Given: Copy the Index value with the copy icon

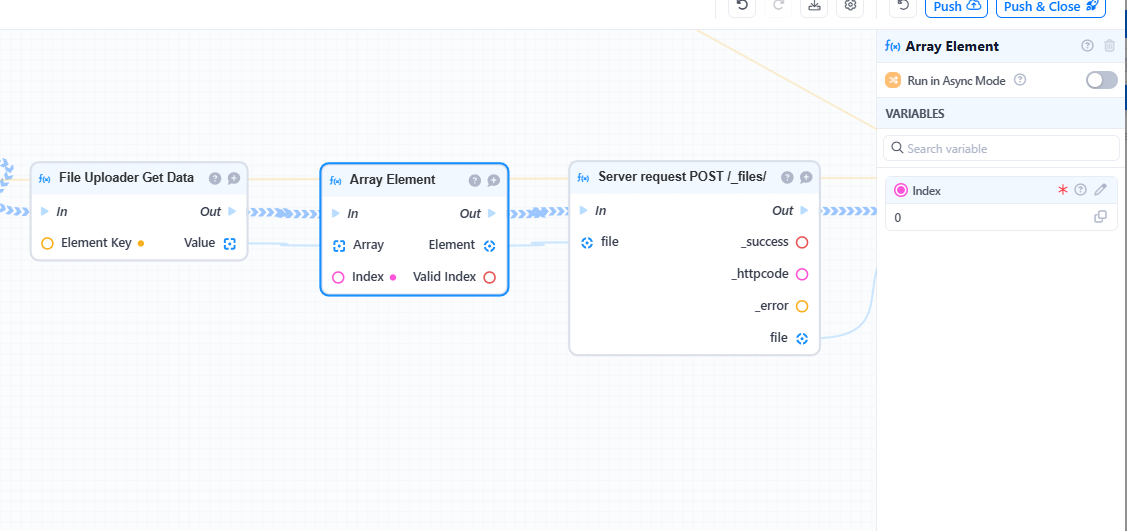Looking at the screenshot, I should pyautogui.click(x=1100, y=217).
